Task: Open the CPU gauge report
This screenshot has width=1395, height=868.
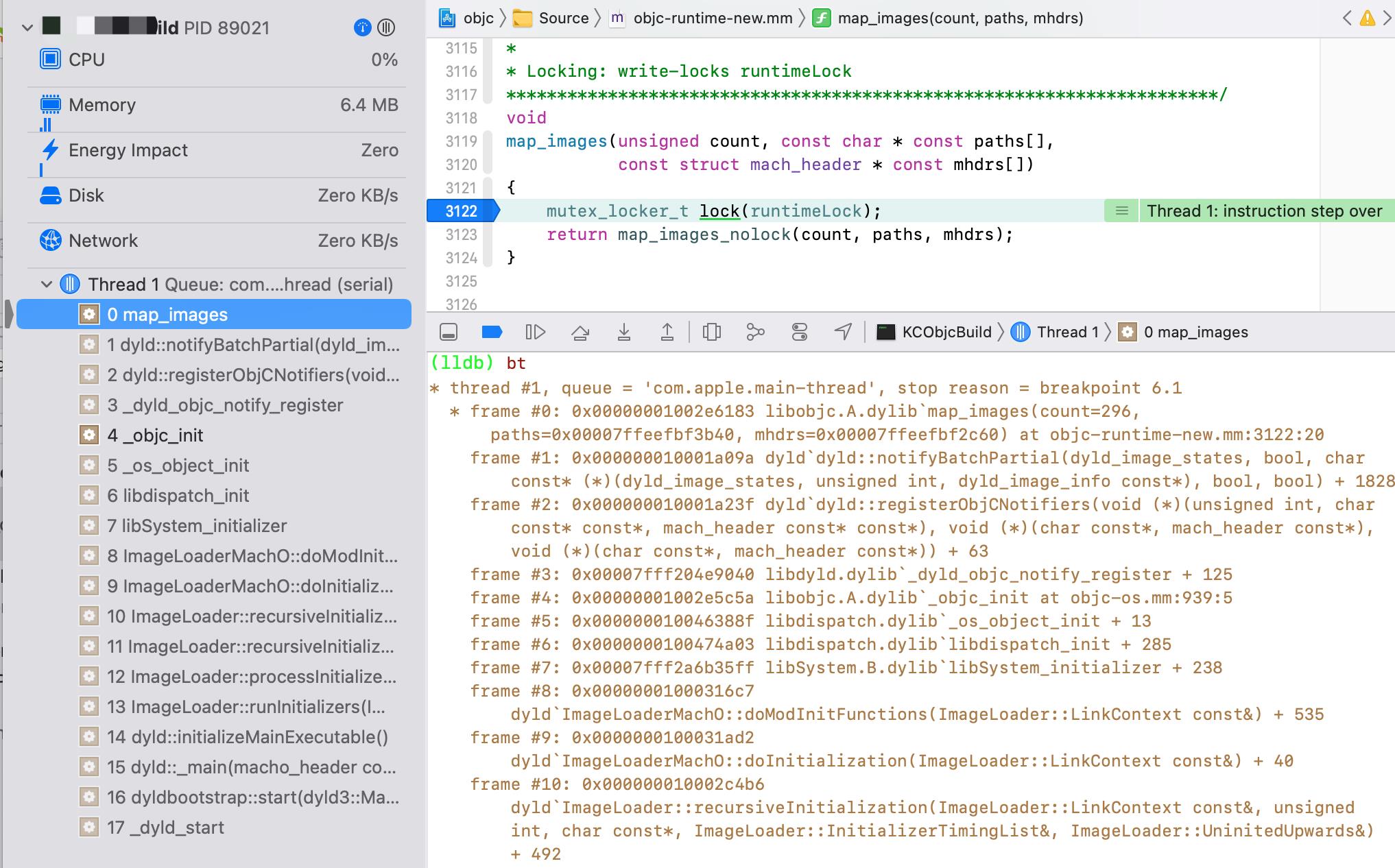Action: click(219, 60)
